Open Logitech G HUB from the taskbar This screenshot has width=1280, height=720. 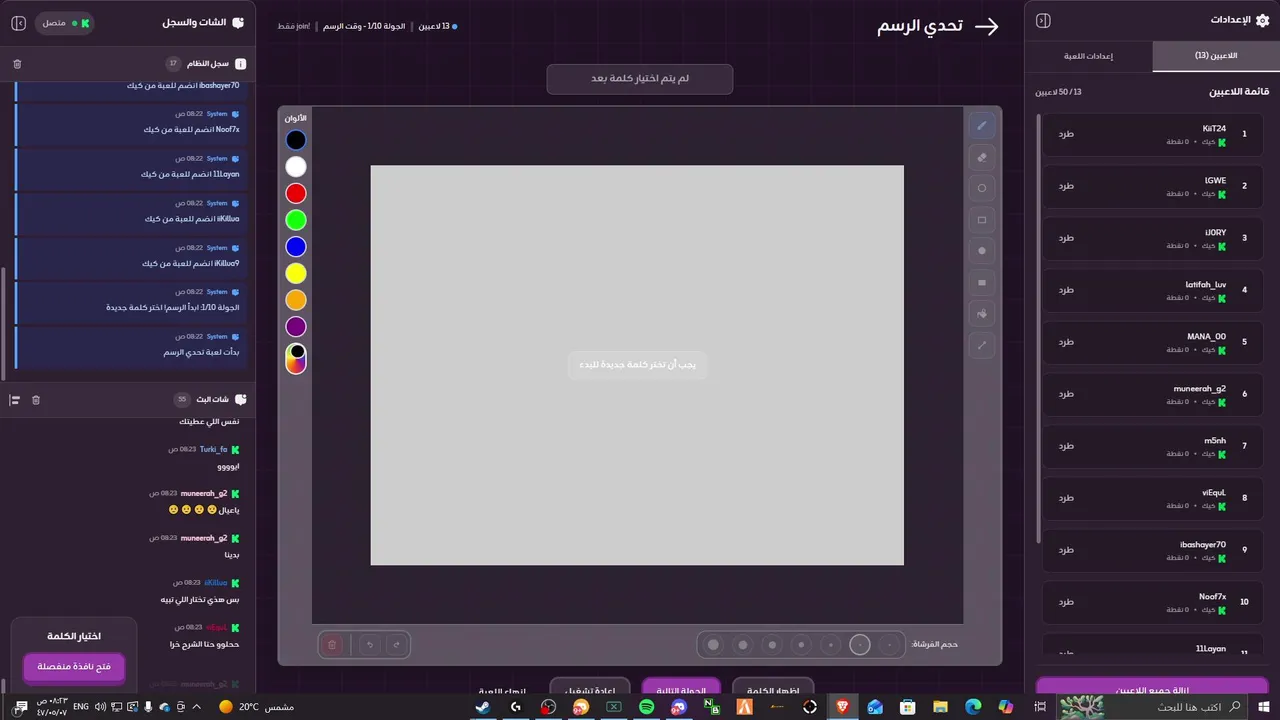coord(515,707)
